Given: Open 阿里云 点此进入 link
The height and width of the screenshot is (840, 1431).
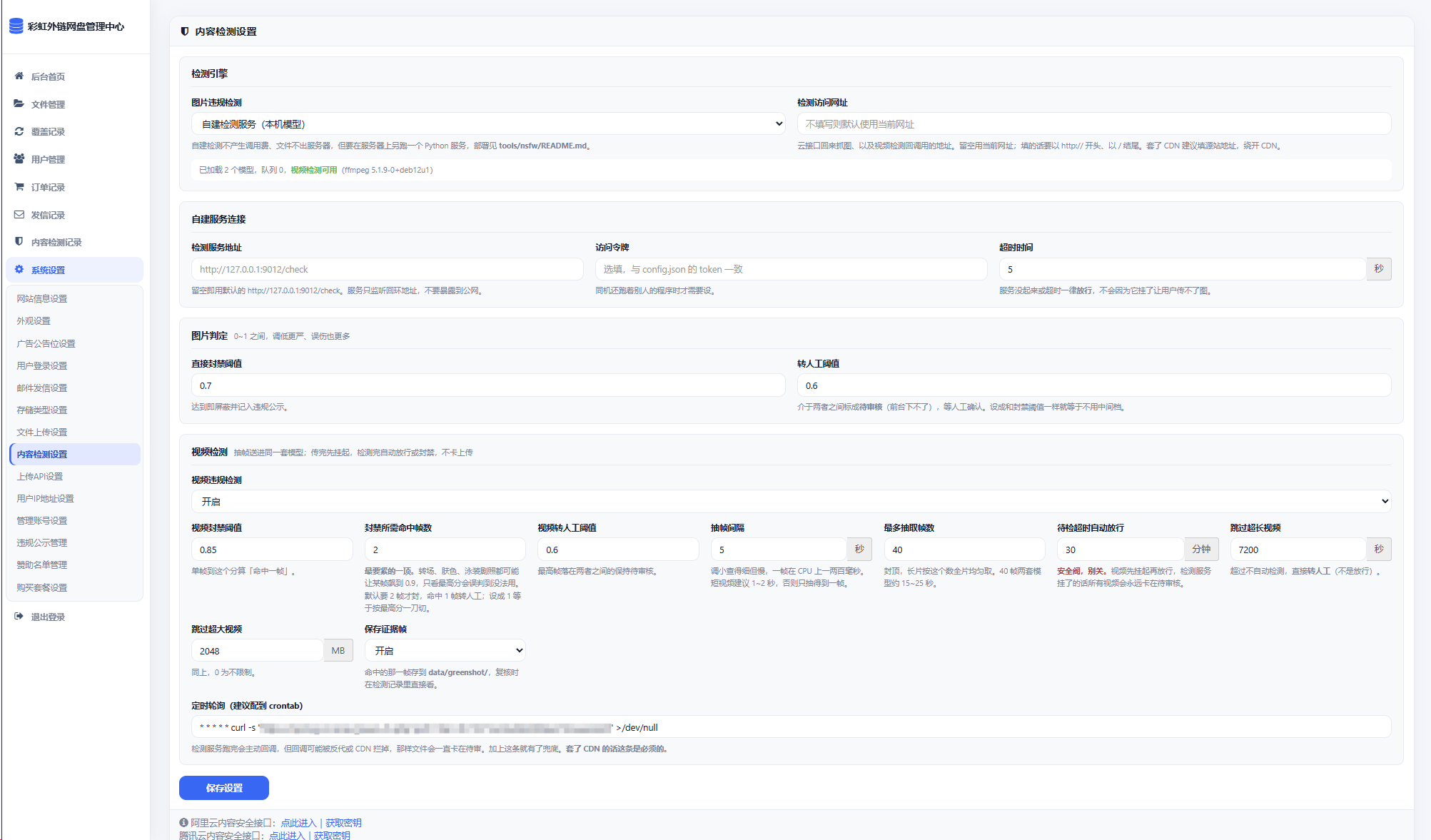Looking at the screenshot, I should point(298,823).
